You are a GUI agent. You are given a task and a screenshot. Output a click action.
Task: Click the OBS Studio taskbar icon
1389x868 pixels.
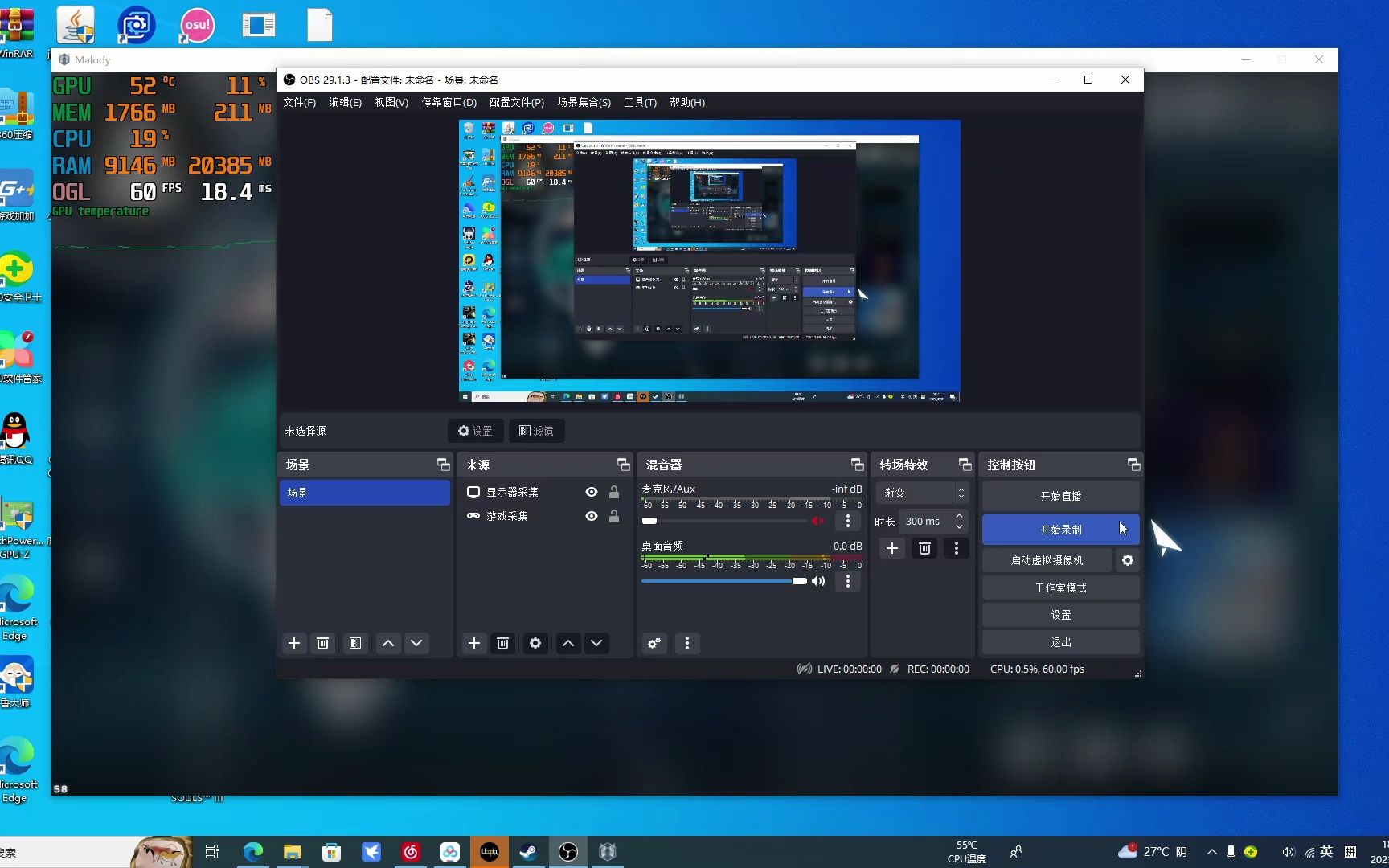(x=568, y=852)
